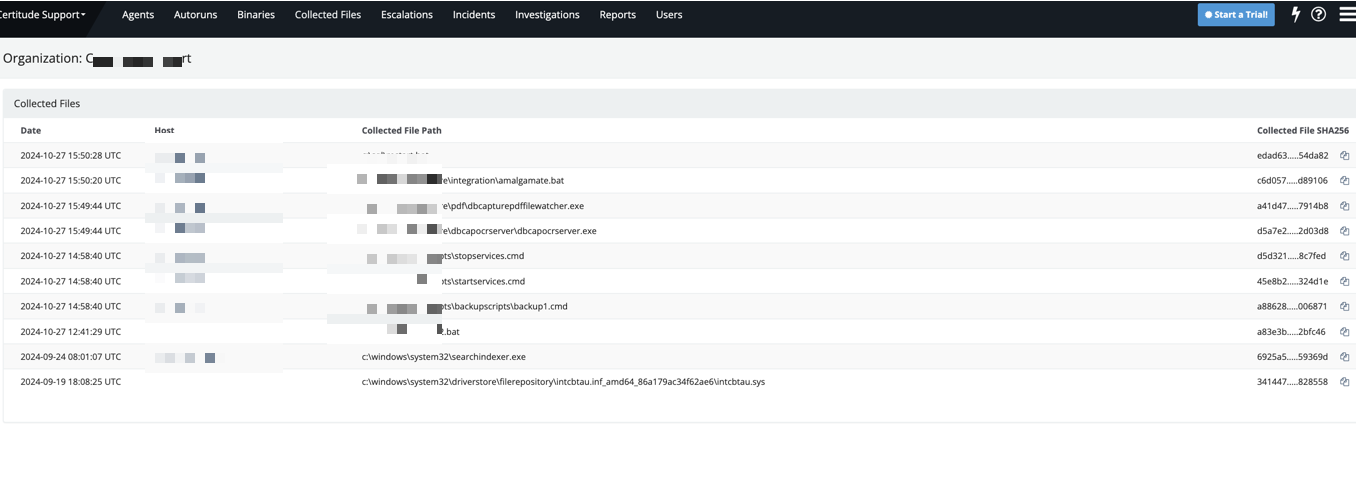Open the Reports menu item
1356x492 pixels.
tap(617, 15)
